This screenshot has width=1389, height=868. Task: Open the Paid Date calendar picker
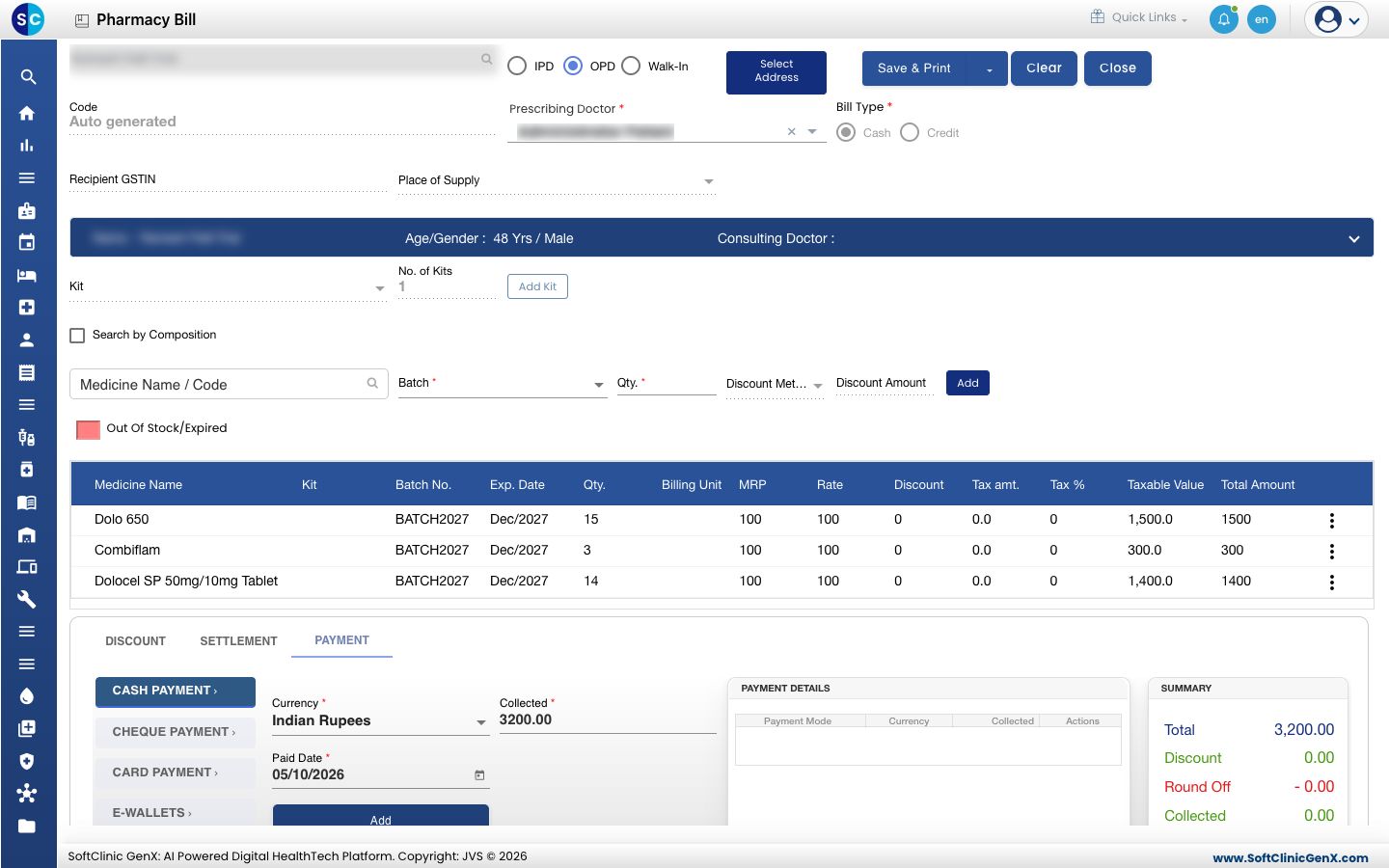479,774
